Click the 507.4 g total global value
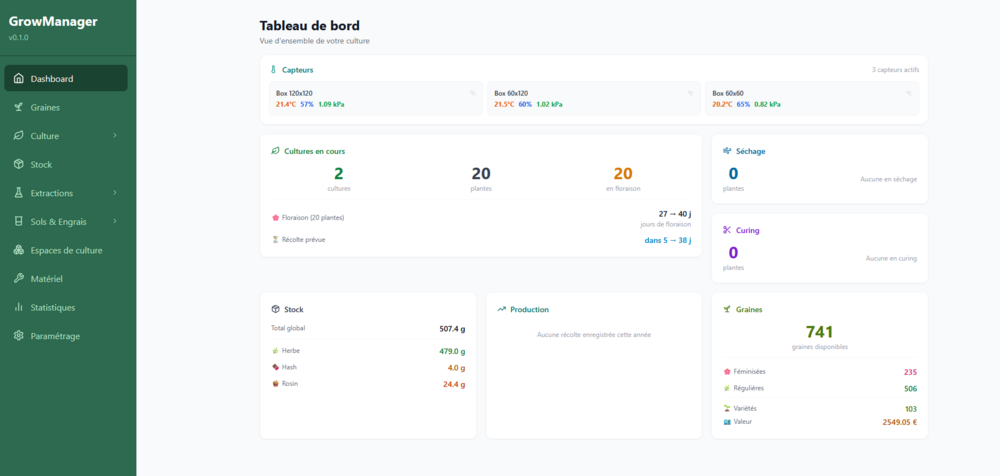1000x476 pixels. 452,329
